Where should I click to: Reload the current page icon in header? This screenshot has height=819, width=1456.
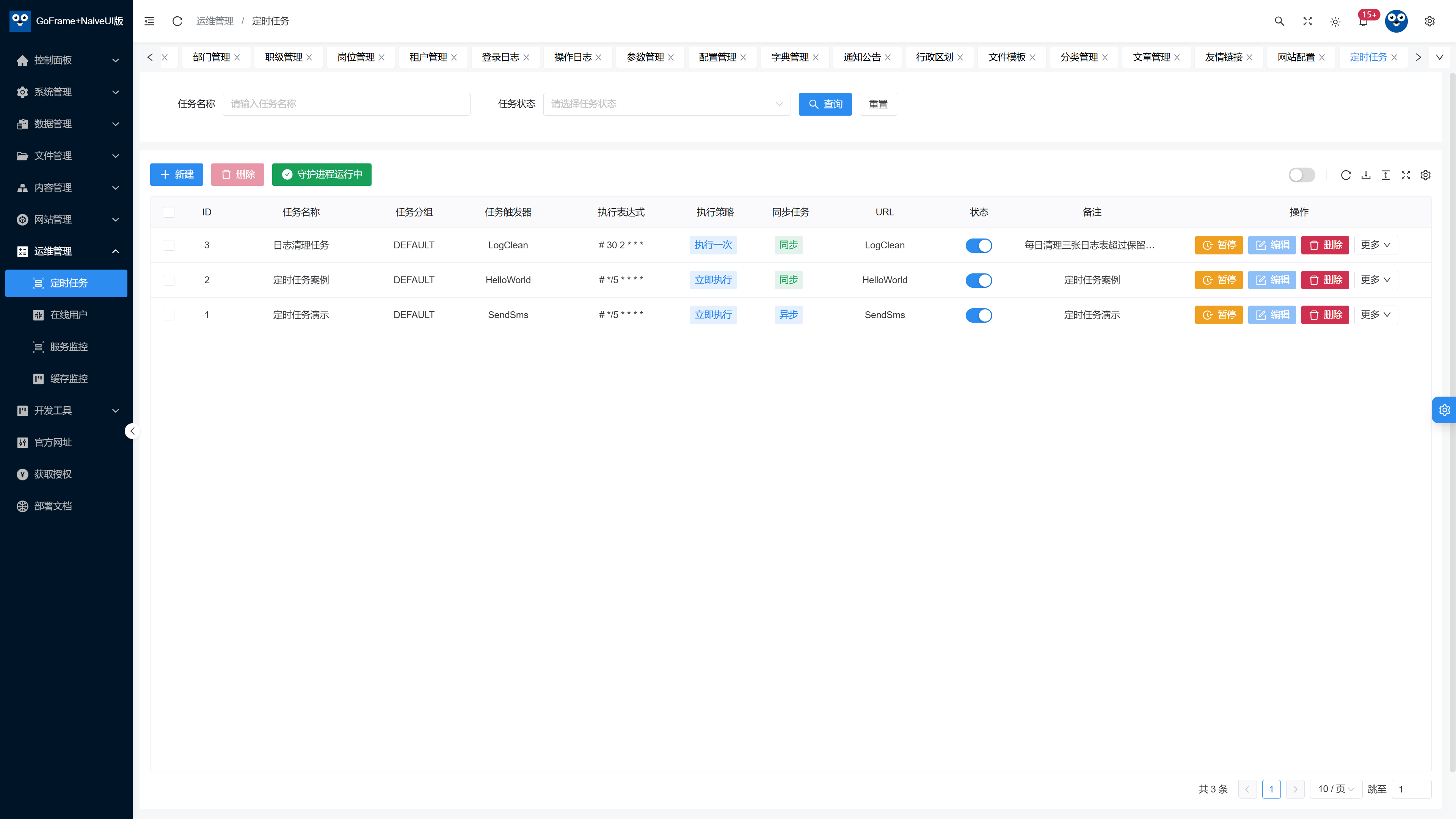tap(177, 21)
